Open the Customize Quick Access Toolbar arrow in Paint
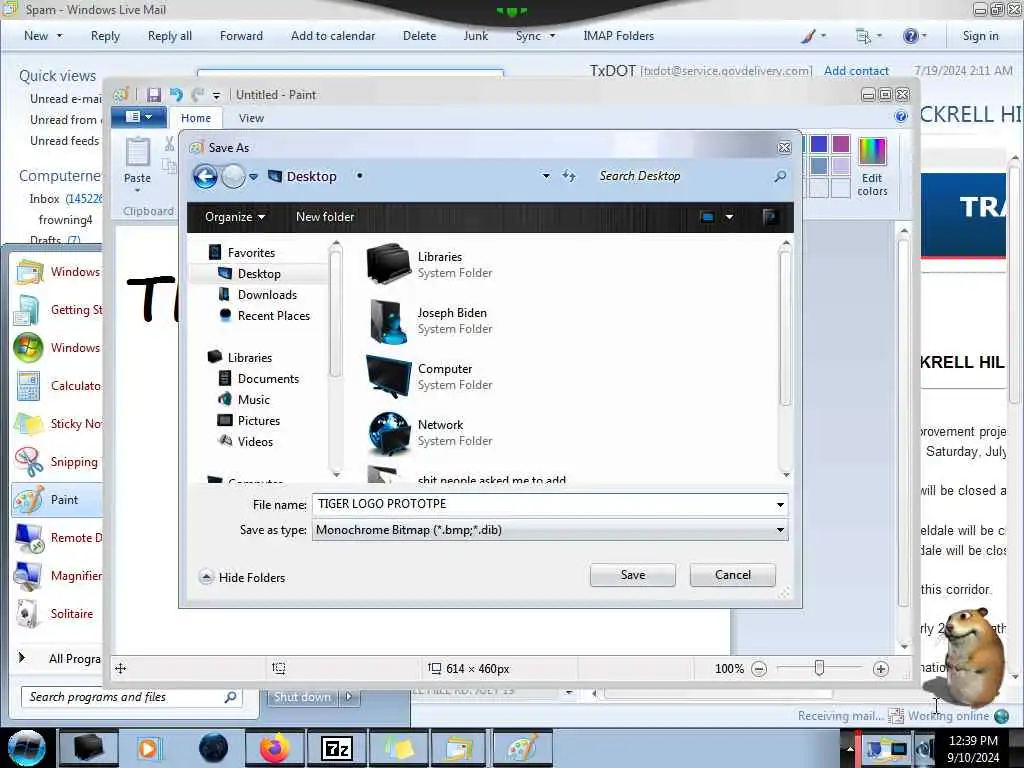Viewport: 1024px width, 768px height. (216, 95)
